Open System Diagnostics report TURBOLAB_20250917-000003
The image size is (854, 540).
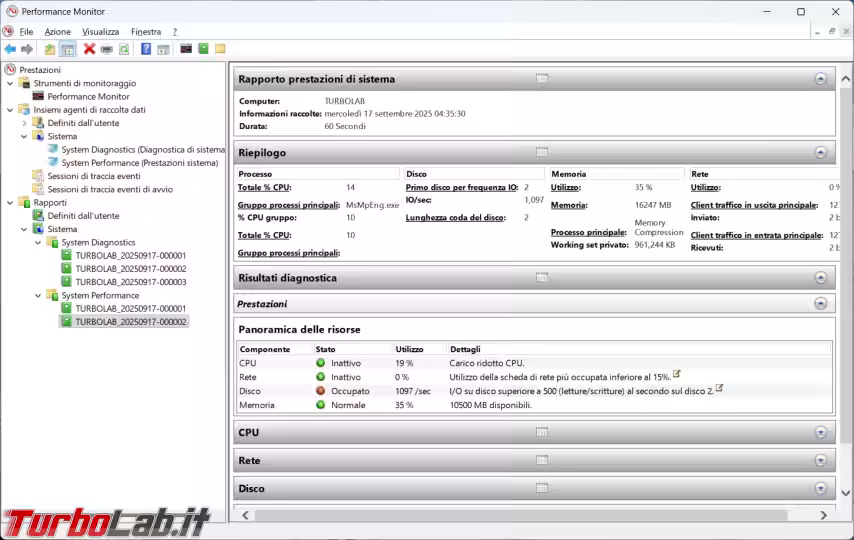(130, 282)
